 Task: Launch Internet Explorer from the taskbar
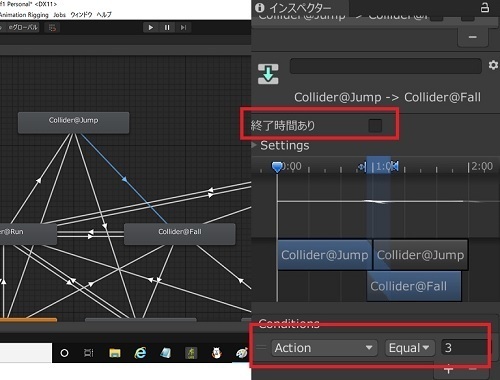click(x=140, y=353)
